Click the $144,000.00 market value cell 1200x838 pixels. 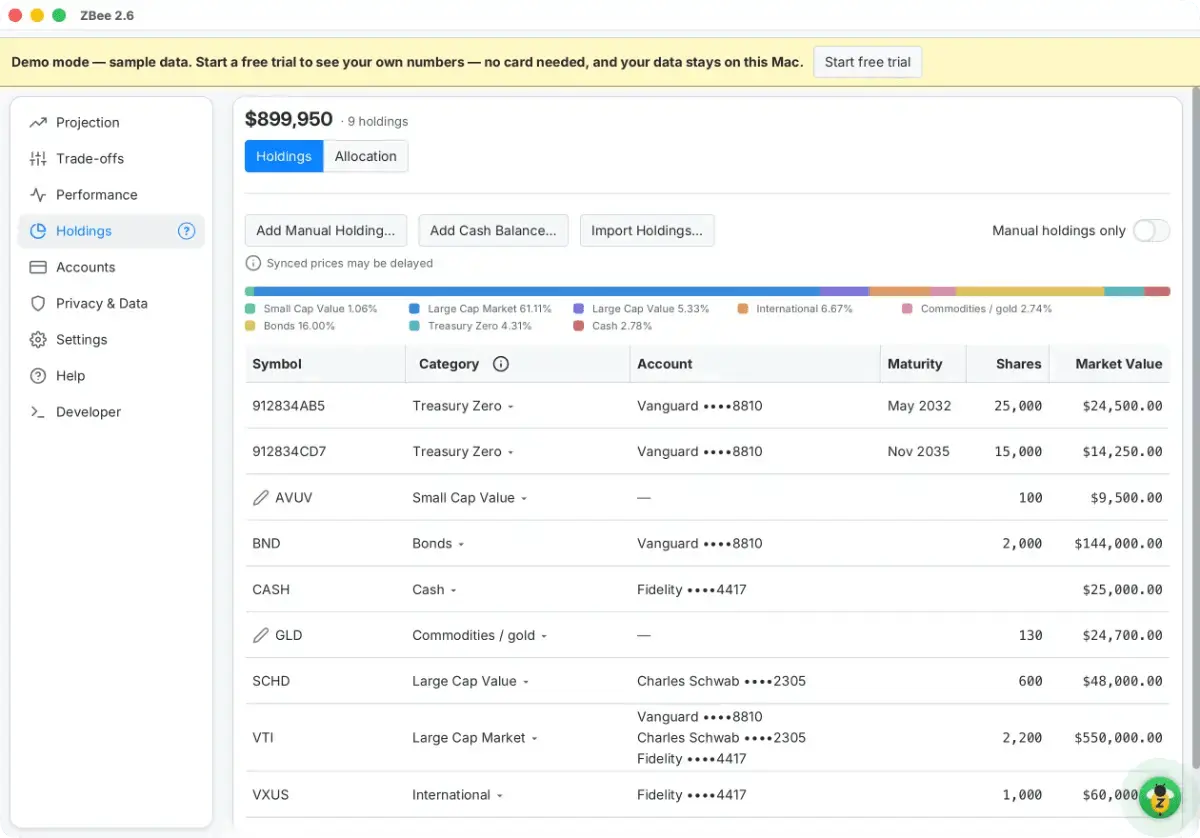1118,544
